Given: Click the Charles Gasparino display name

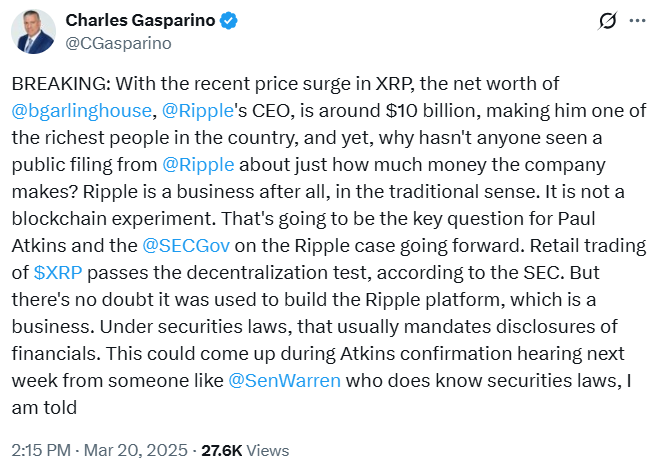Looking at the screenshot, I should pyautogui.click(x=140, y=20).
